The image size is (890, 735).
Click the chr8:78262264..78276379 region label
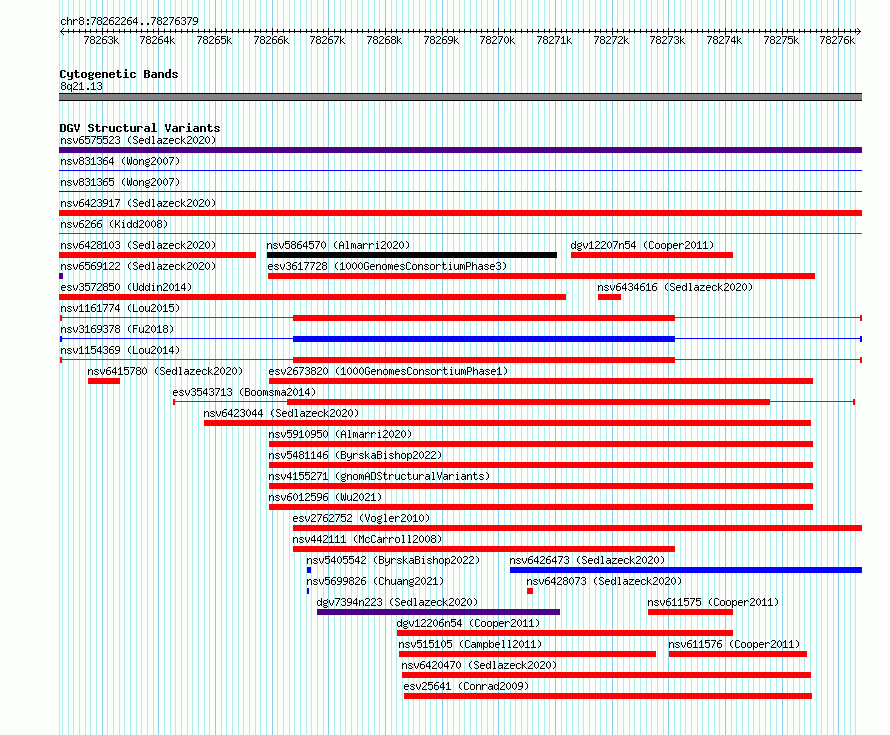click(x=129, y=21)
